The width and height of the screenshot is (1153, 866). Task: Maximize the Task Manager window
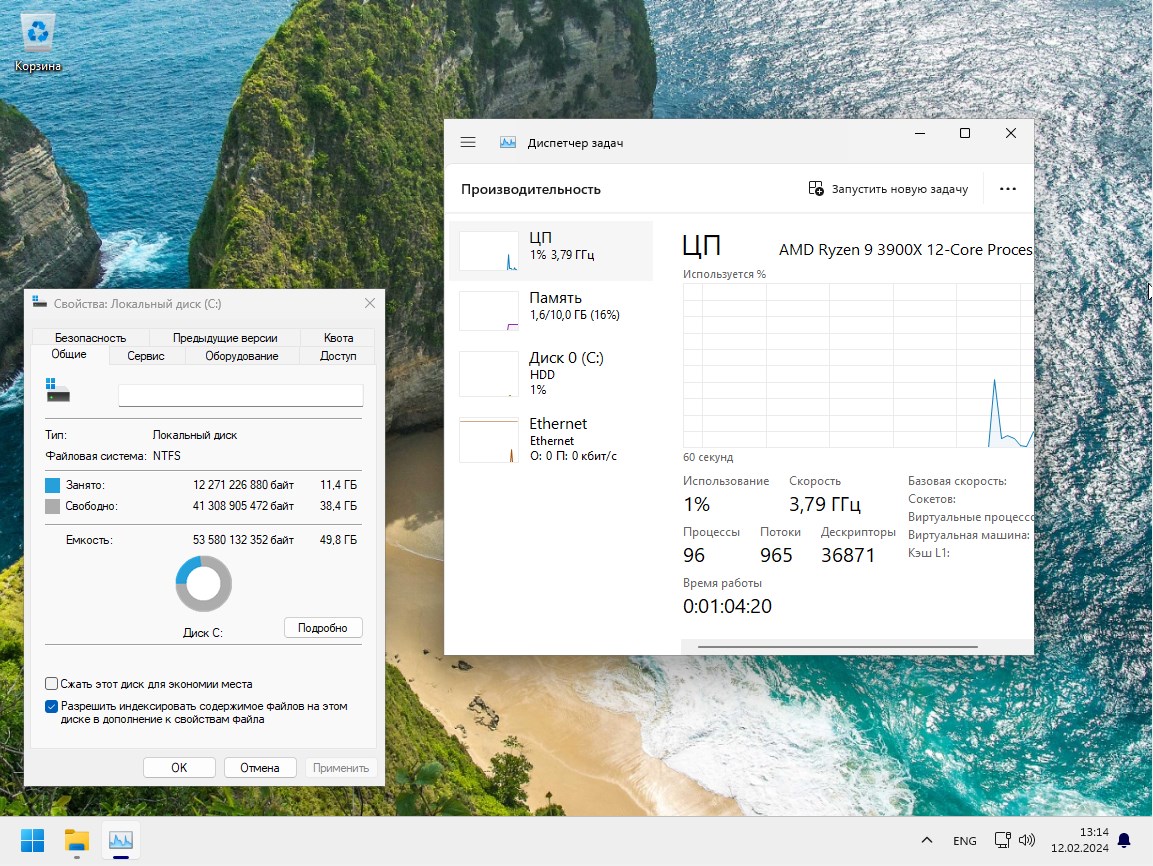pos(965,133)
